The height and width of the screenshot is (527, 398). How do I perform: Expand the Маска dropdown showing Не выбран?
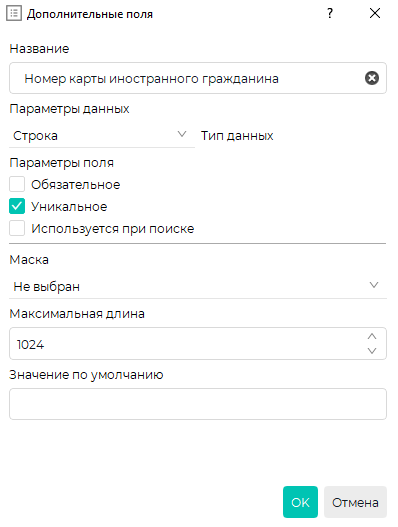tap(198, 287)
